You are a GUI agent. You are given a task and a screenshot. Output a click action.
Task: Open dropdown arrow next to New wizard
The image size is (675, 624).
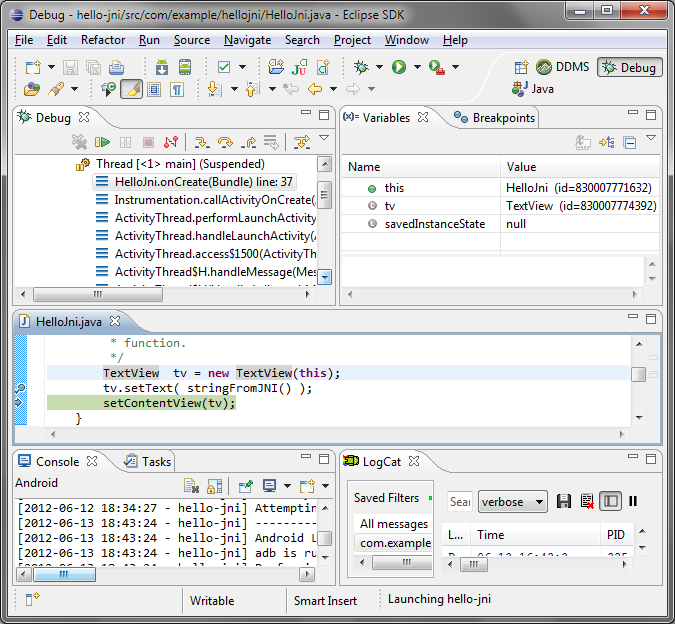51,67
